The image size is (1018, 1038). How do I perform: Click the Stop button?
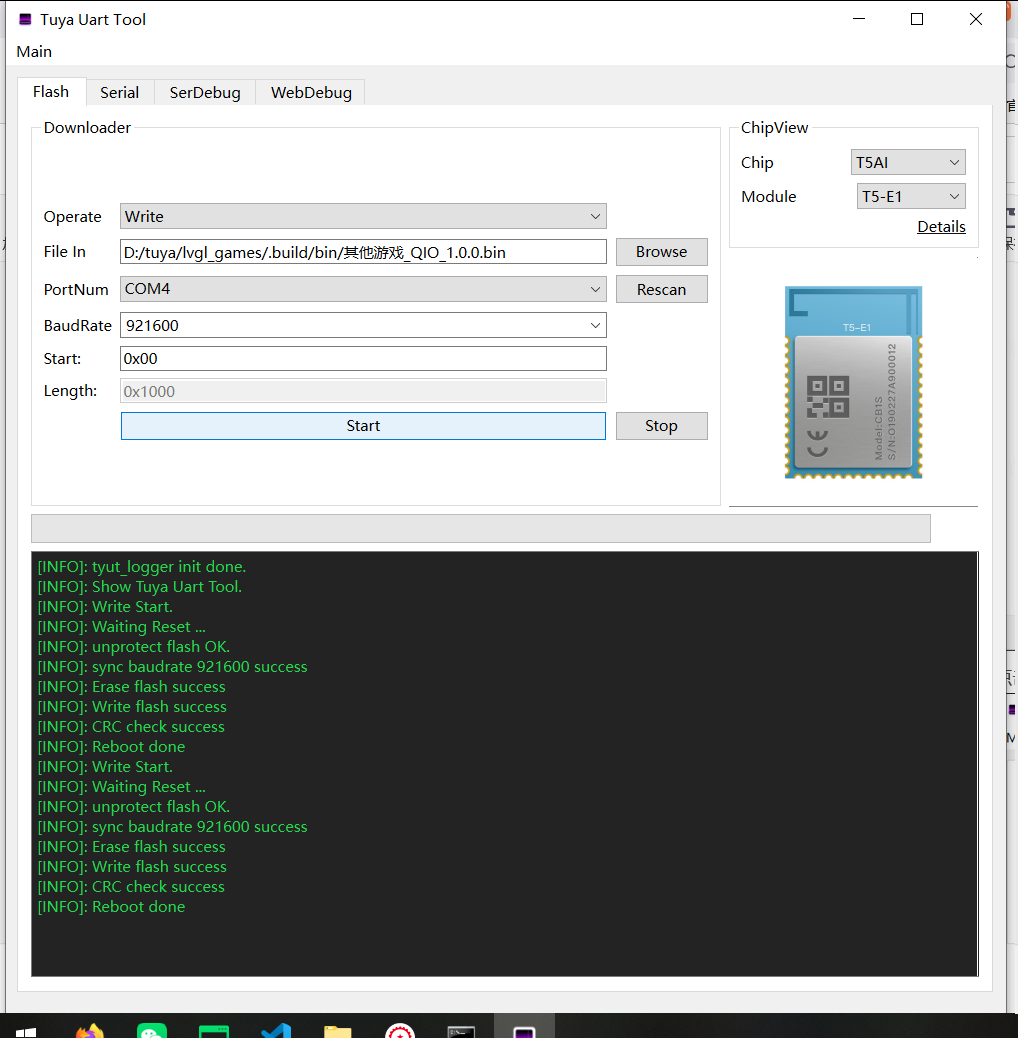pos(661,426)
